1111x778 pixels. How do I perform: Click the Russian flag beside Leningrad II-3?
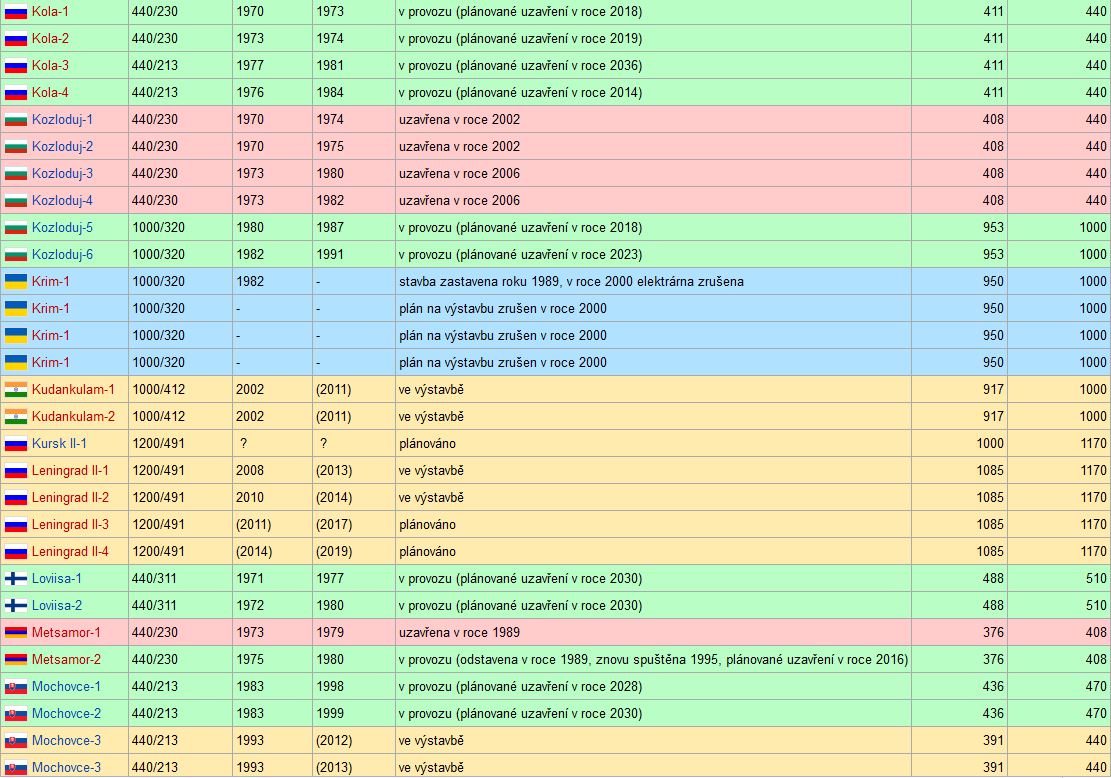pyautogui.click(x=15, y=525)
